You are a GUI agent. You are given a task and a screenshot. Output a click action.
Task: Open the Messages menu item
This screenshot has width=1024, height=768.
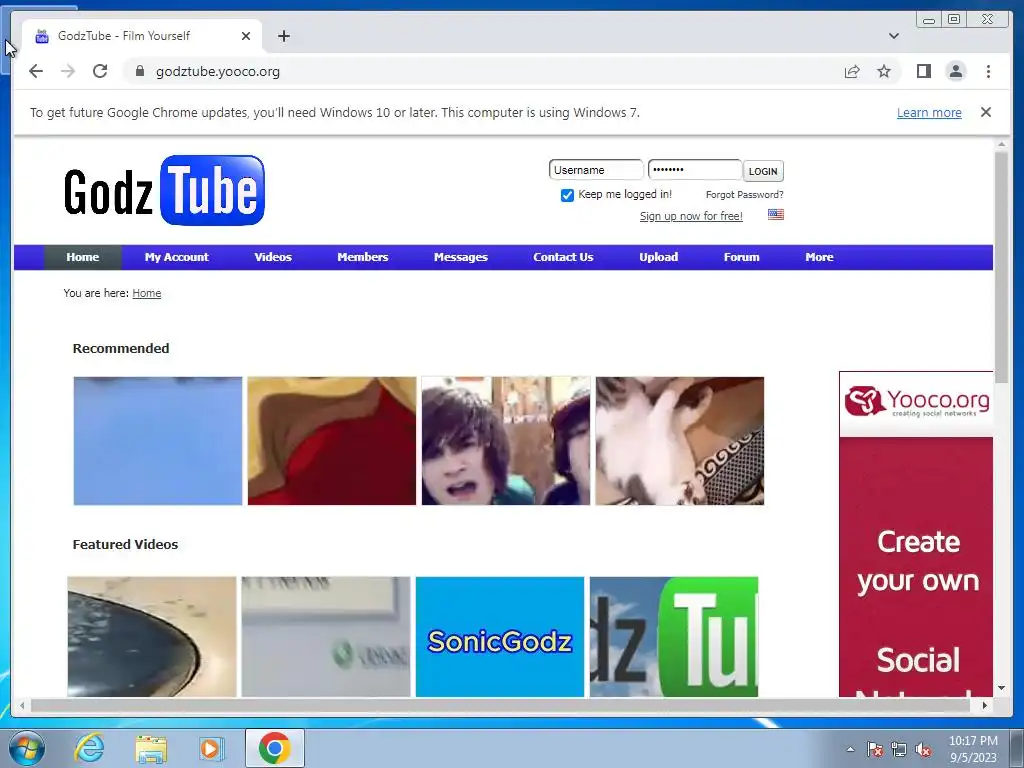(460, 257)
